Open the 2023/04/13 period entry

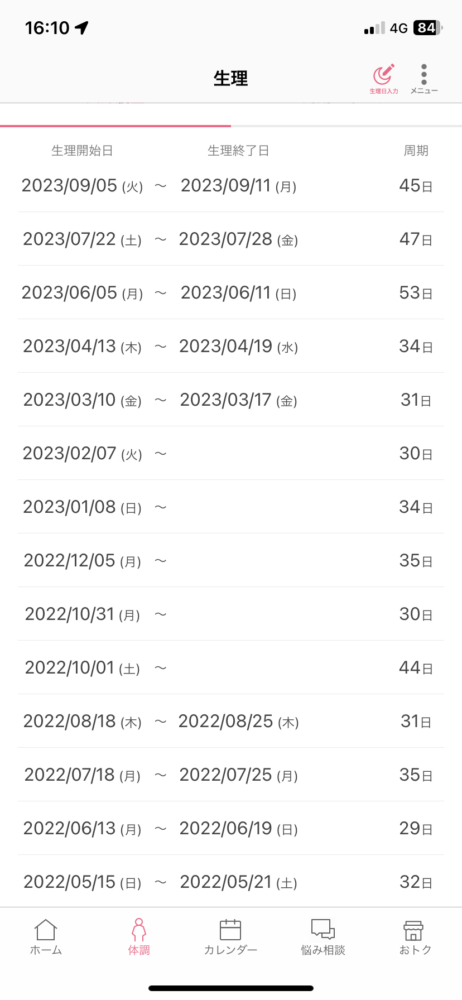[231, 346]
